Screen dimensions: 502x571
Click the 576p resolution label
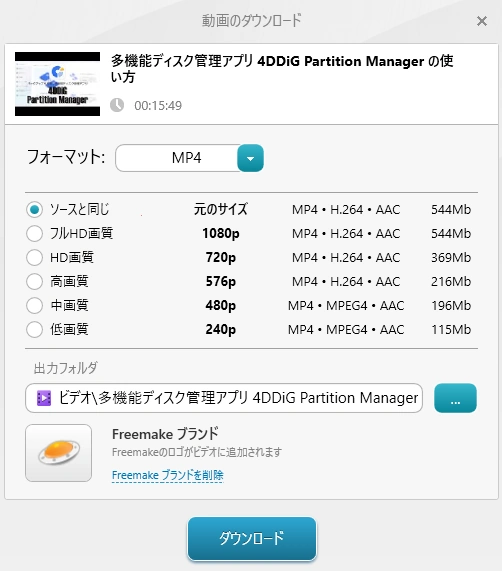[x=221, y=281]
